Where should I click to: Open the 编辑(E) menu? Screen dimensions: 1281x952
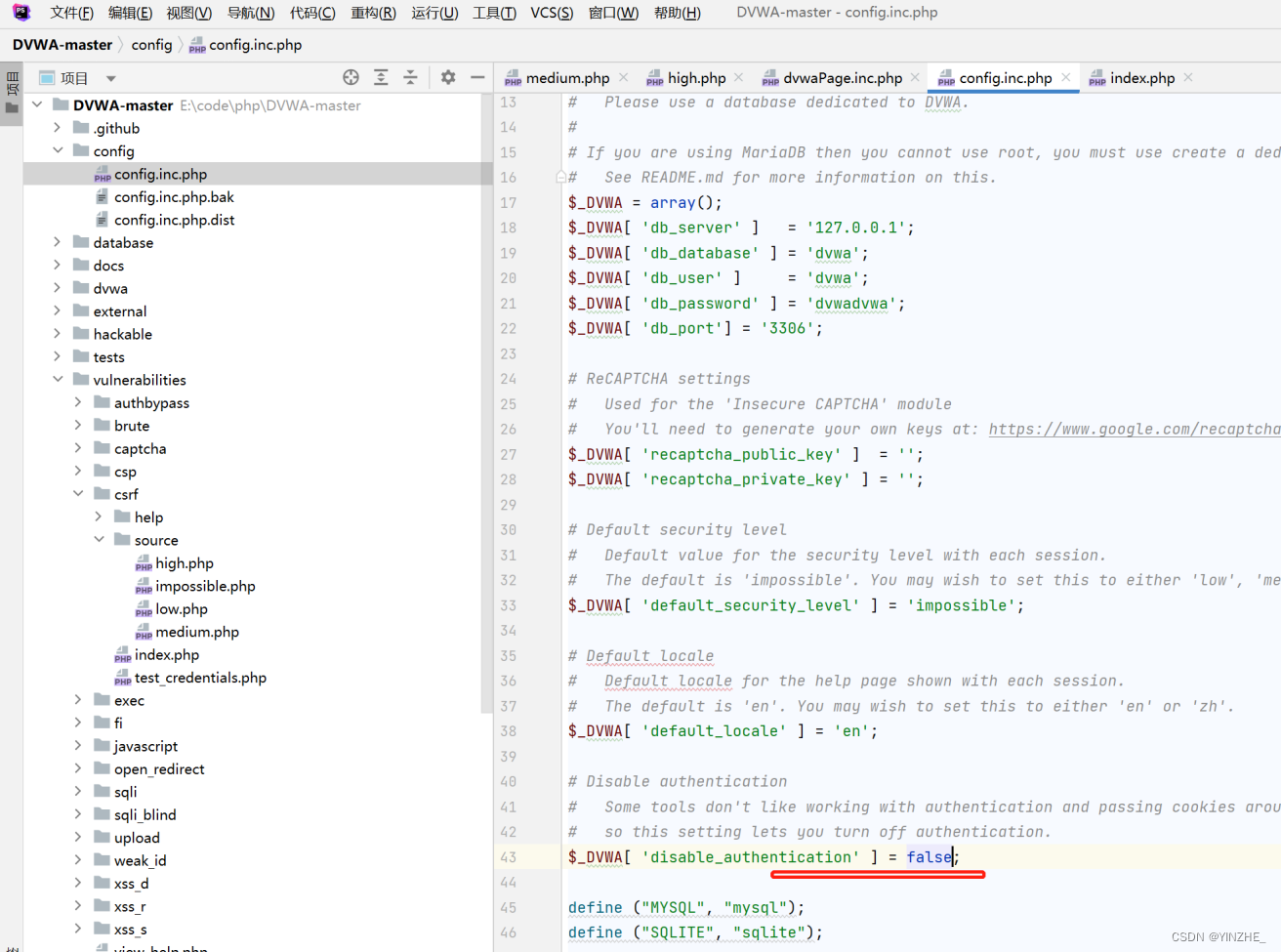130,13
